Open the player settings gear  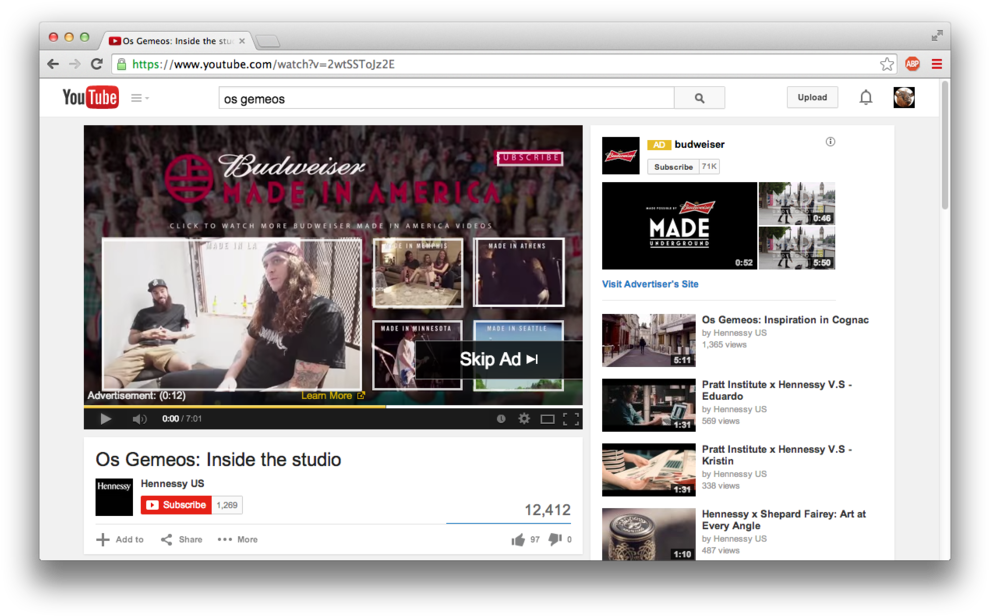pyautogui.click(x=524, y=419)
